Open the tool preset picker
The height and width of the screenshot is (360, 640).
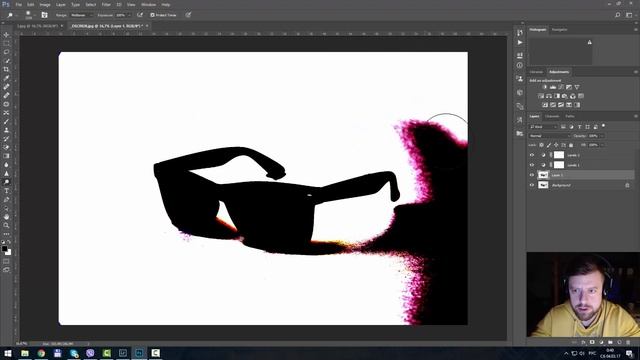point(11,15)
